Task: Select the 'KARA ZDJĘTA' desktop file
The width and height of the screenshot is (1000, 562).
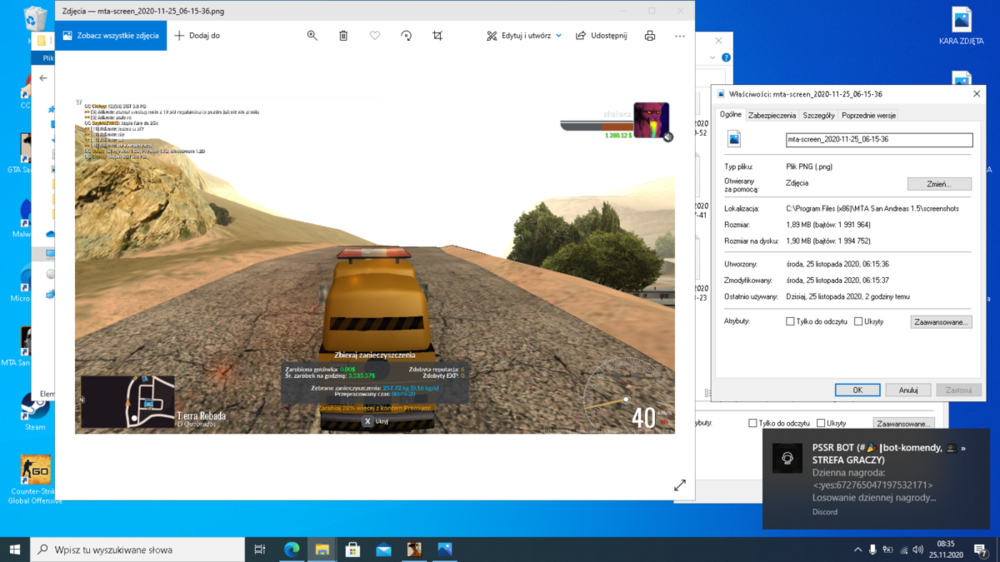Action: [961, 26]
